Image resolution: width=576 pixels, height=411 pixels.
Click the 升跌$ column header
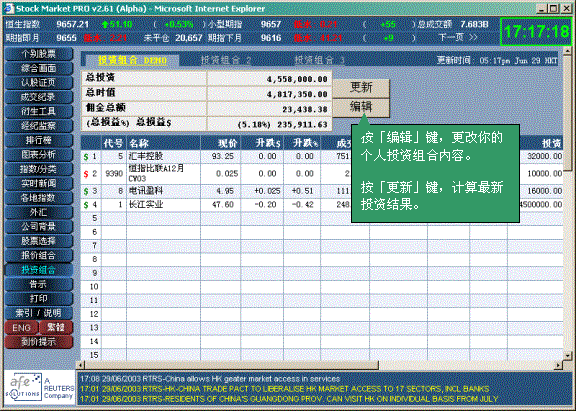(x=268, y=143)
